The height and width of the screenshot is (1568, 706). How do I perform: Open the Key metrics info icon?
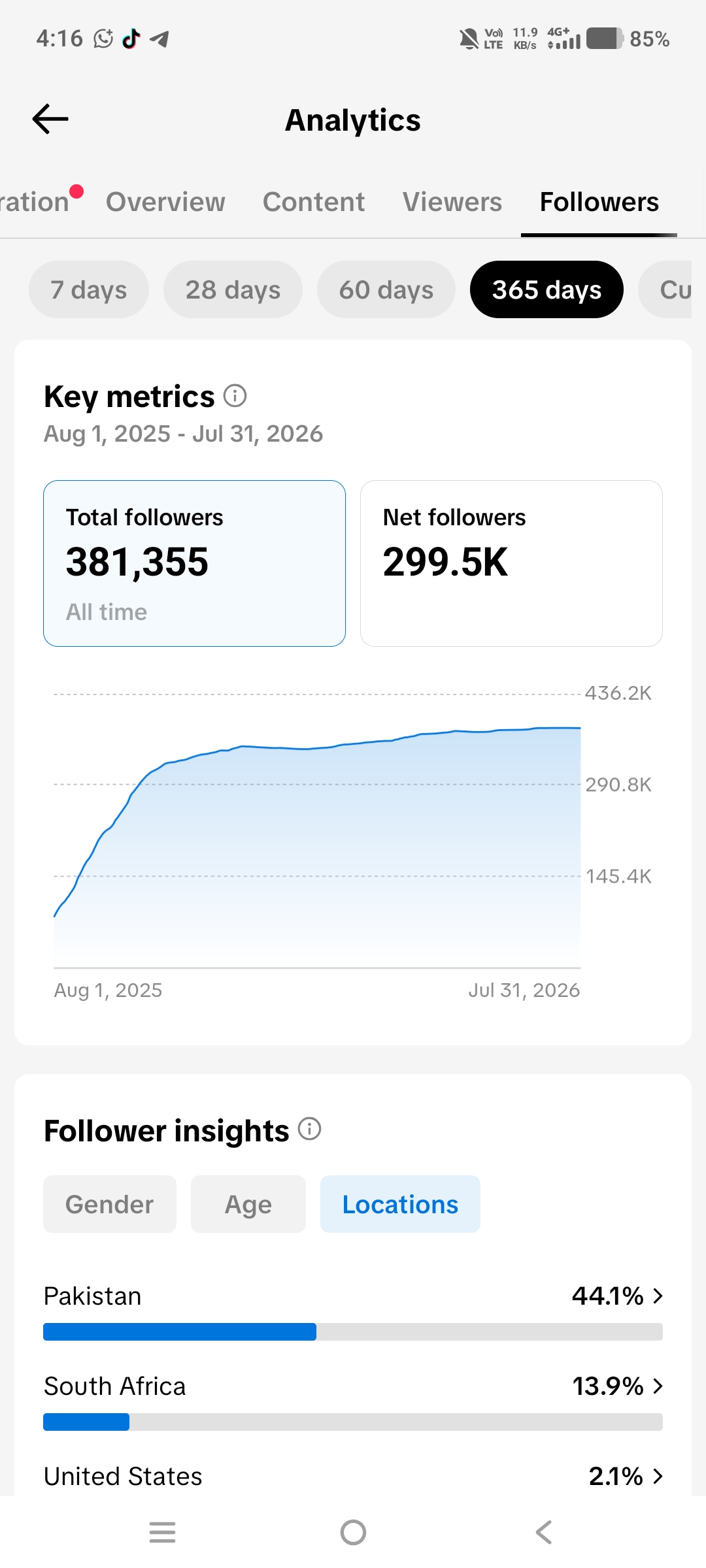(x=235, y=395)
